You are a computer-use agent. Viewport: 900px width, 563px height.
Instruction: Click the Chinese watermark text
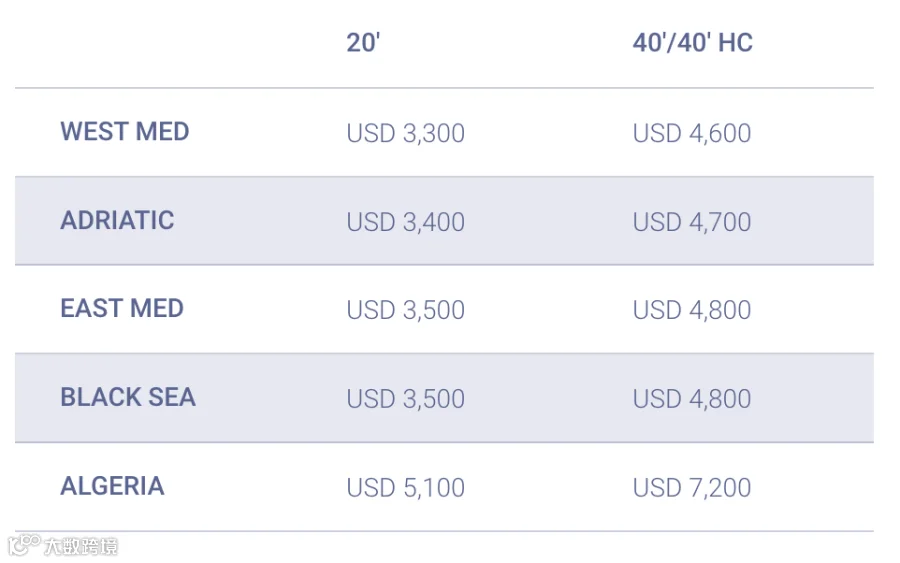click(81, 546)
